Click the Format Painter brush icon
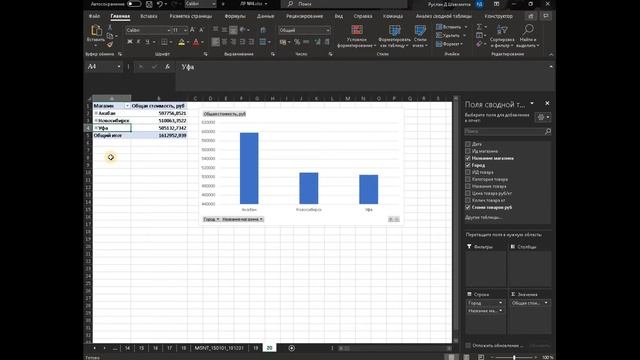This screenshot has width=640, height=360. tap(109, 44)
